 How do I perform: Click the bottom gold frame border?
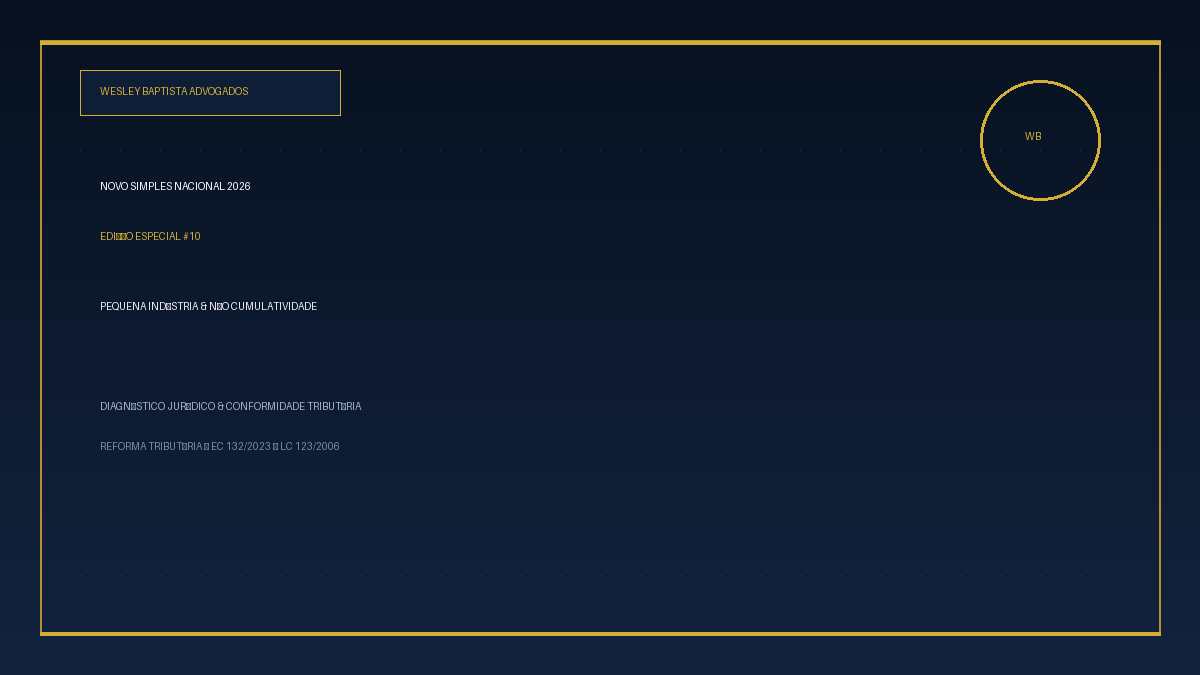coord(600,633)
